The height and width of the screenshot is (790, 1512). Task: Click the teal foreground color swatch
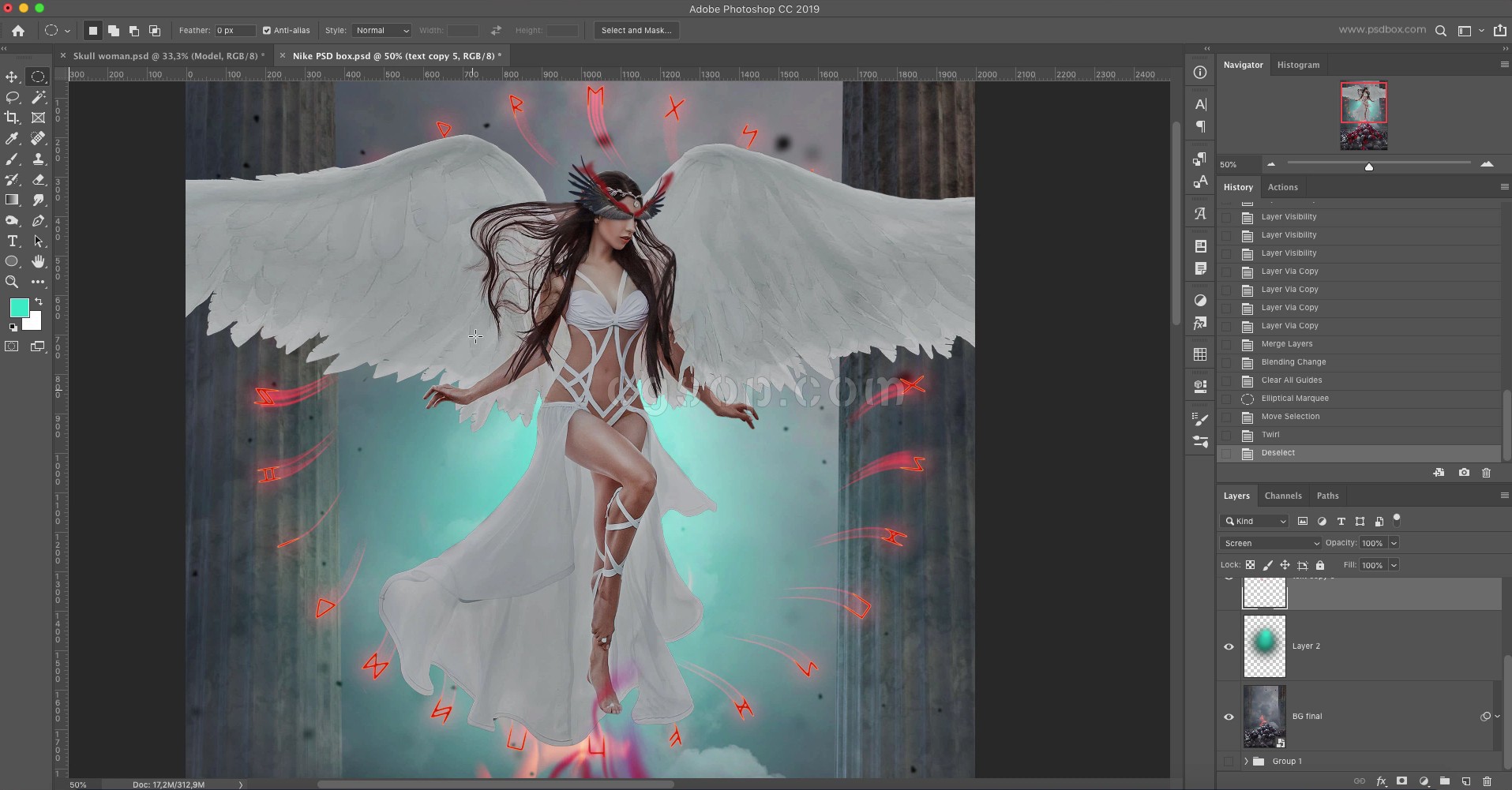click(19, 308)
